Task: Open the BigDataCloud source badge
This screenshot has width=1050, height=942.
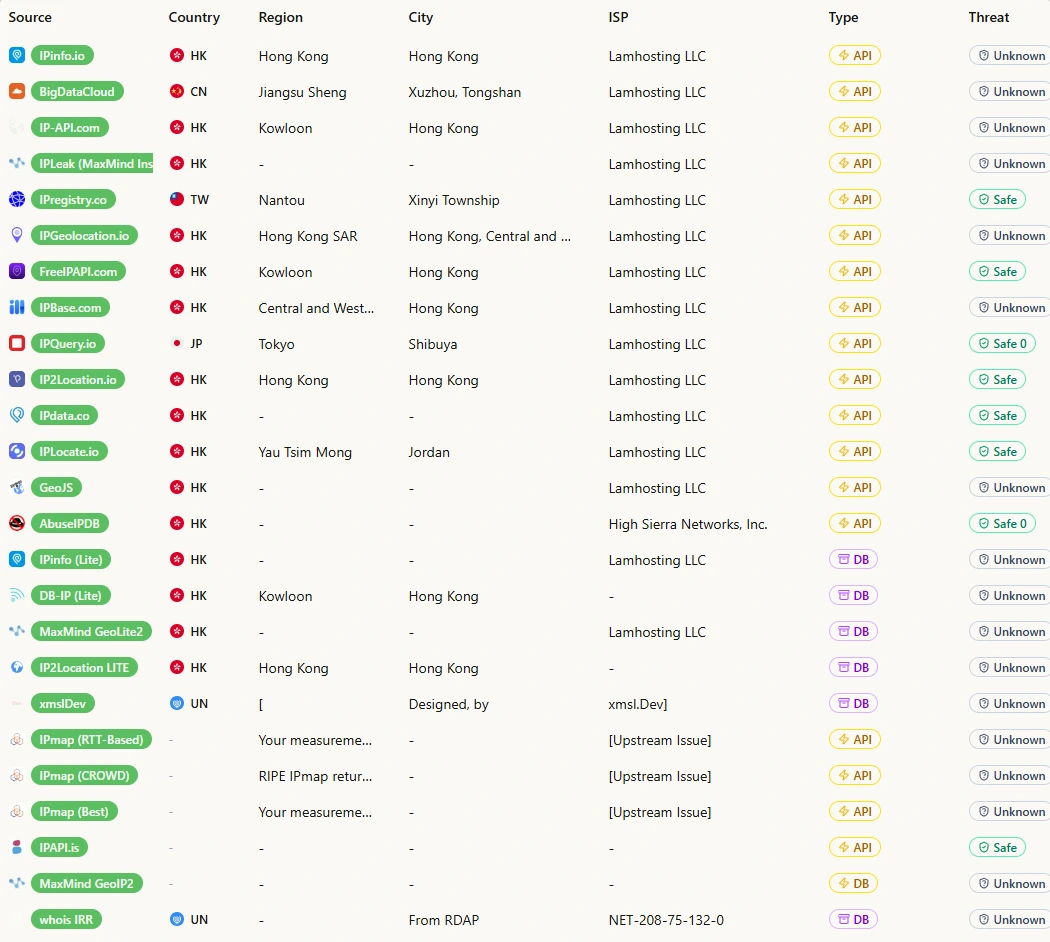Action: (x=77, y=91)
